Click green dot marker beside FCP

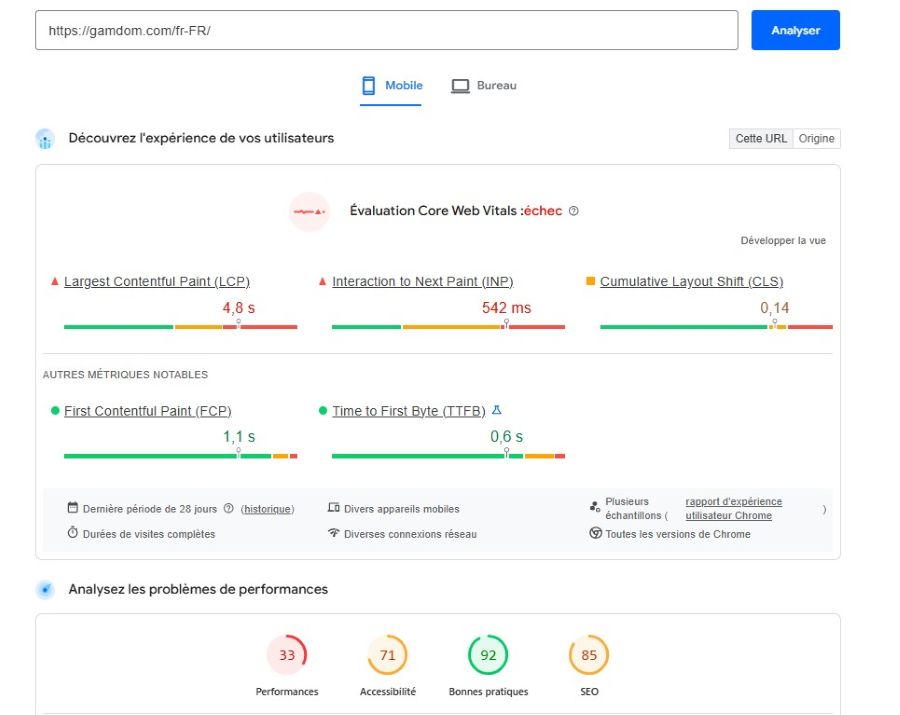55,410
